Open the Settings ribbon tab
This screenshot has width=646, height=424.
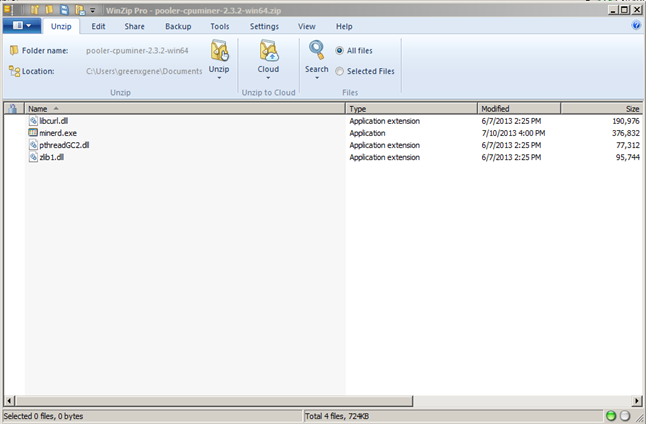point(264,26)
